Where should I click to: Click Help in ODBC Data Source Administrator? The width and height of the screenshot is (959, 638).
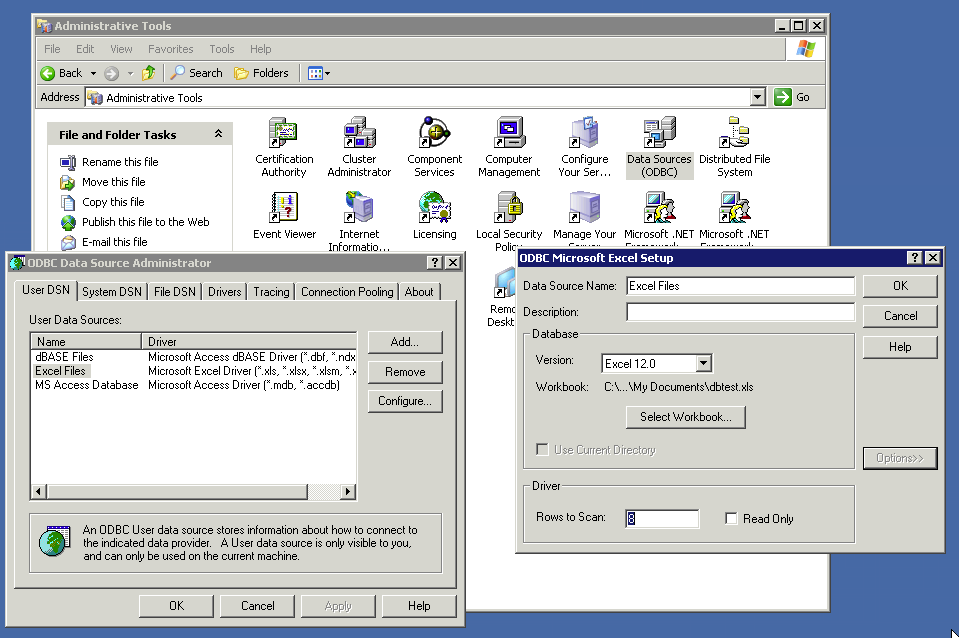pyautogui.click(x=419, y=606)
